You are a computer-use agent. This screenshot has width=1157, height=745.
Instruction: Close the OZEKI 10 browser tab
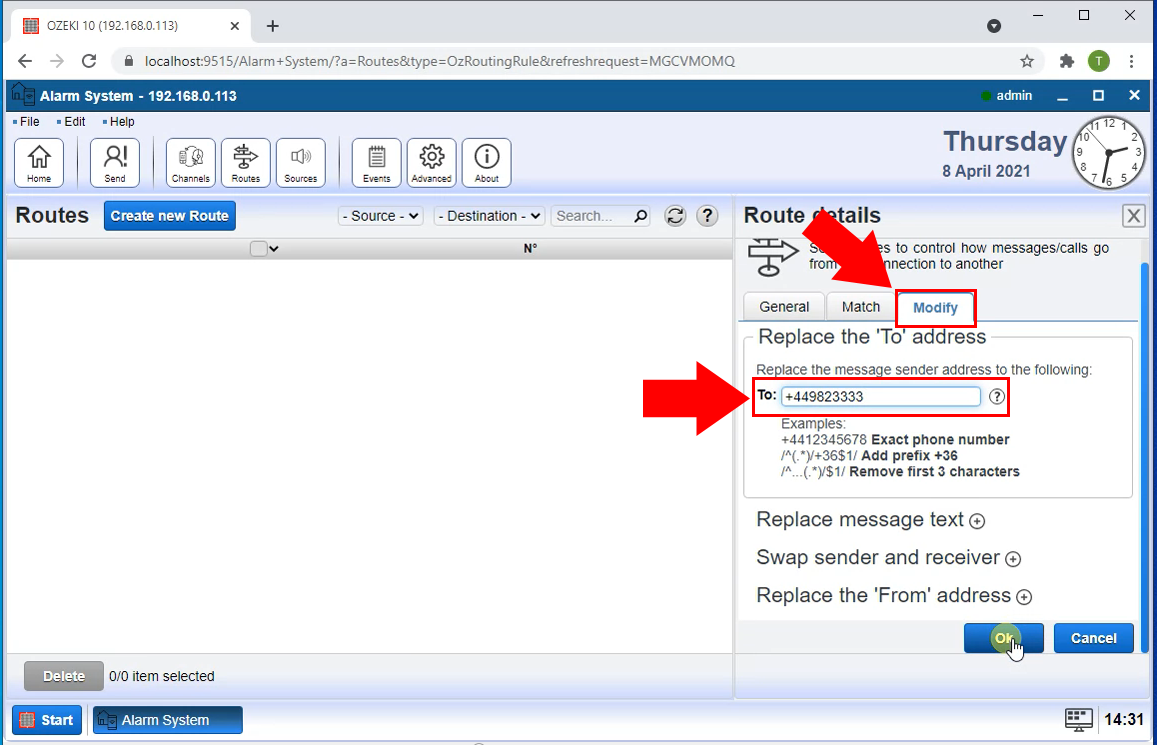click(x=235, y=26)
